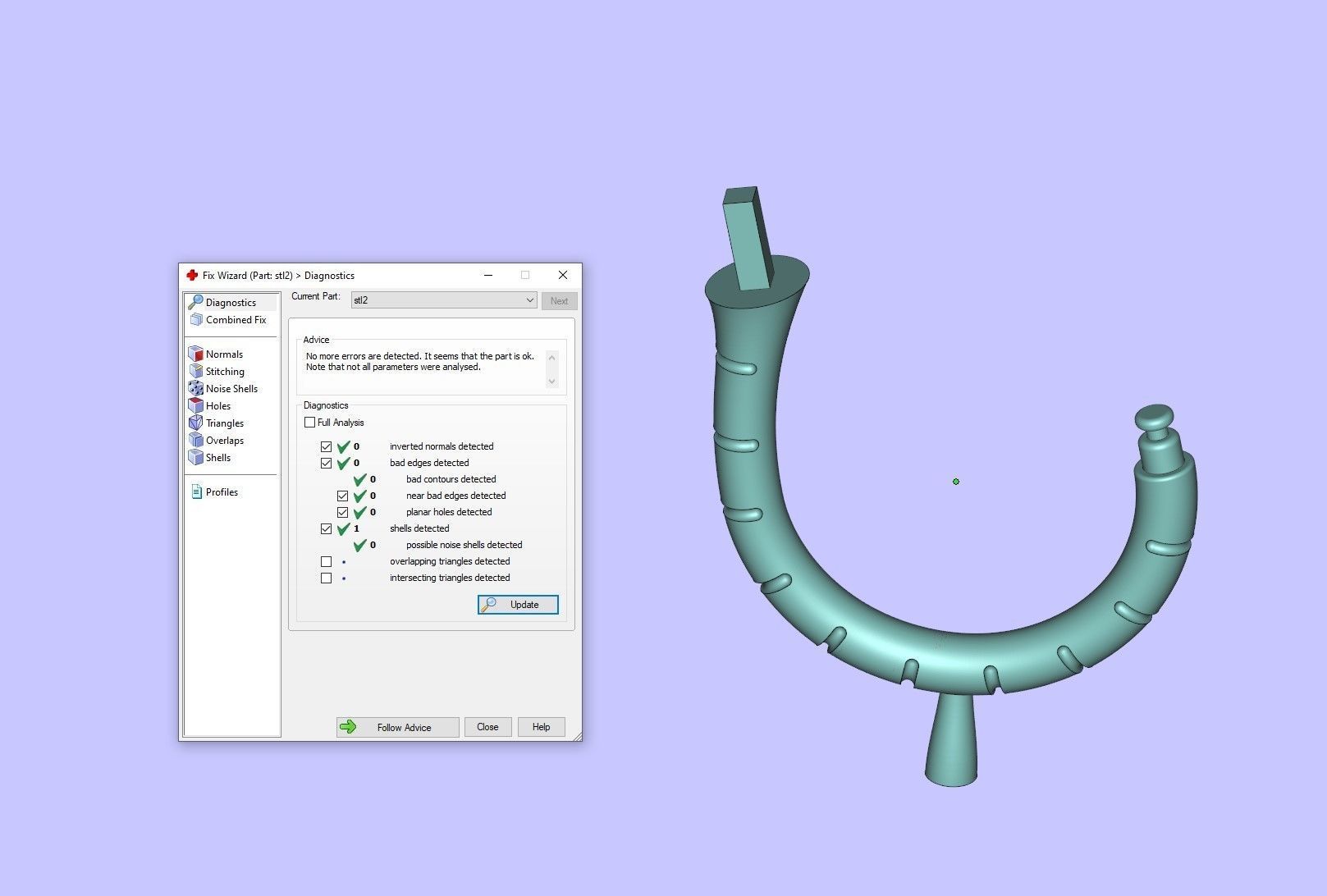Enable the Full Analysis checkbox
The height and width of the screenshot is (896, 1327).
[x=309, y=423]
